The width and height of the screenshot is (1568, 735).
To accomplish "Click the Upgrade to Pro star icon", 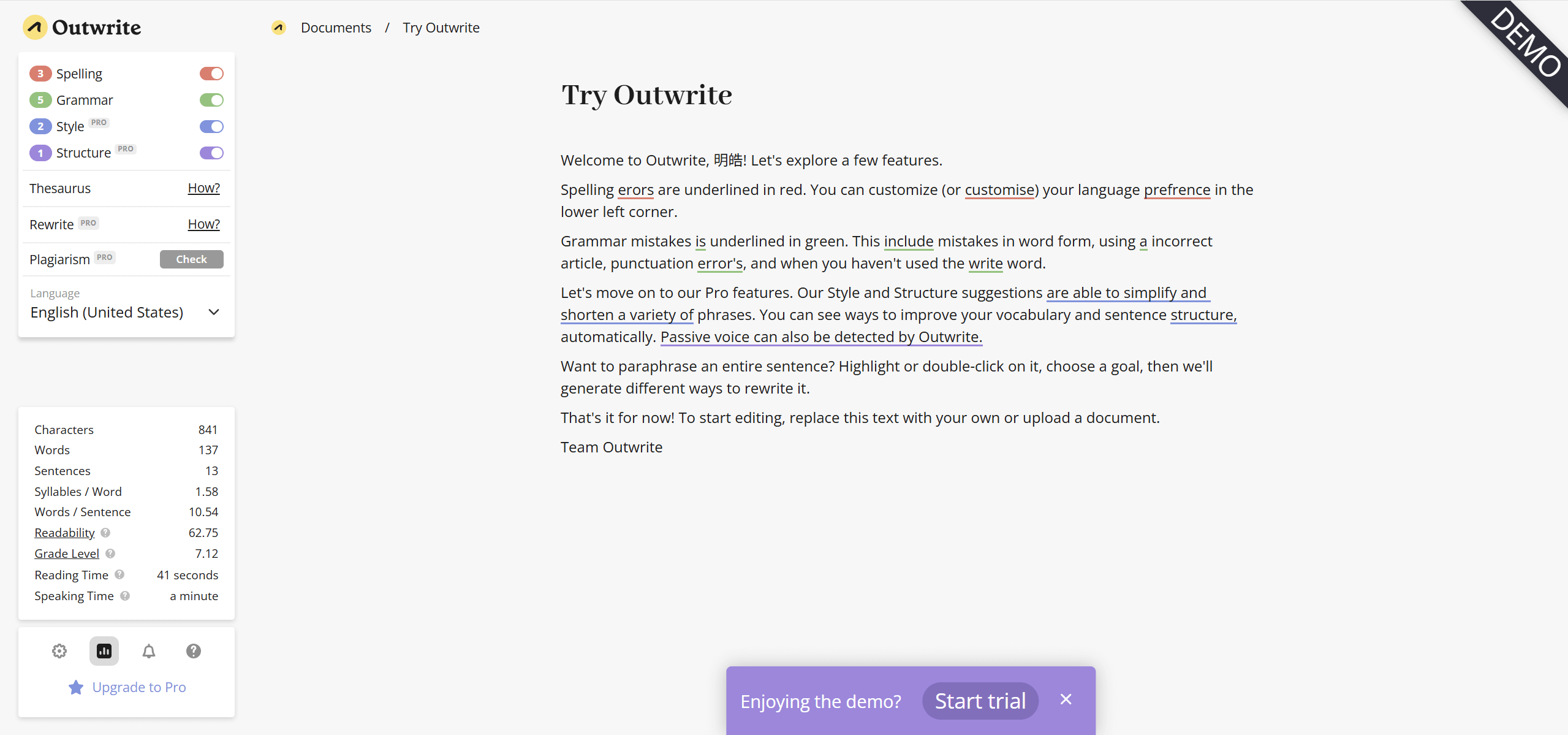I will tap(76, 687).
